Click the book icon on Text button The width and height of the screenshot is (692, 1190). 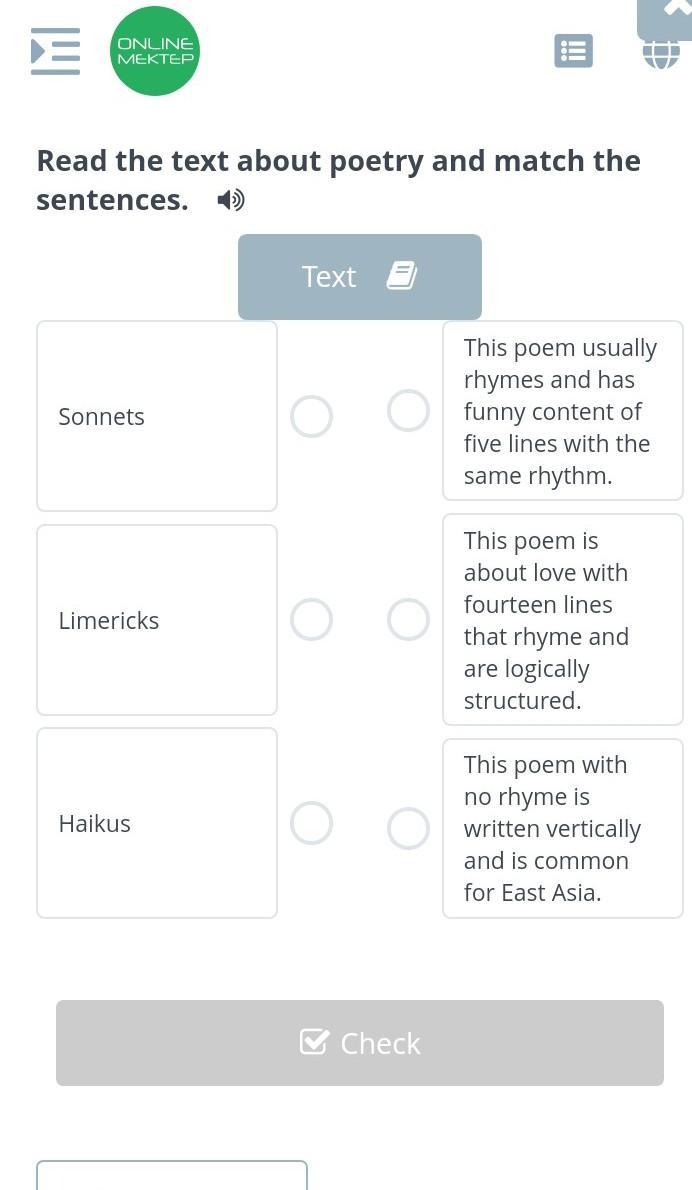click(x=402, y=276)
